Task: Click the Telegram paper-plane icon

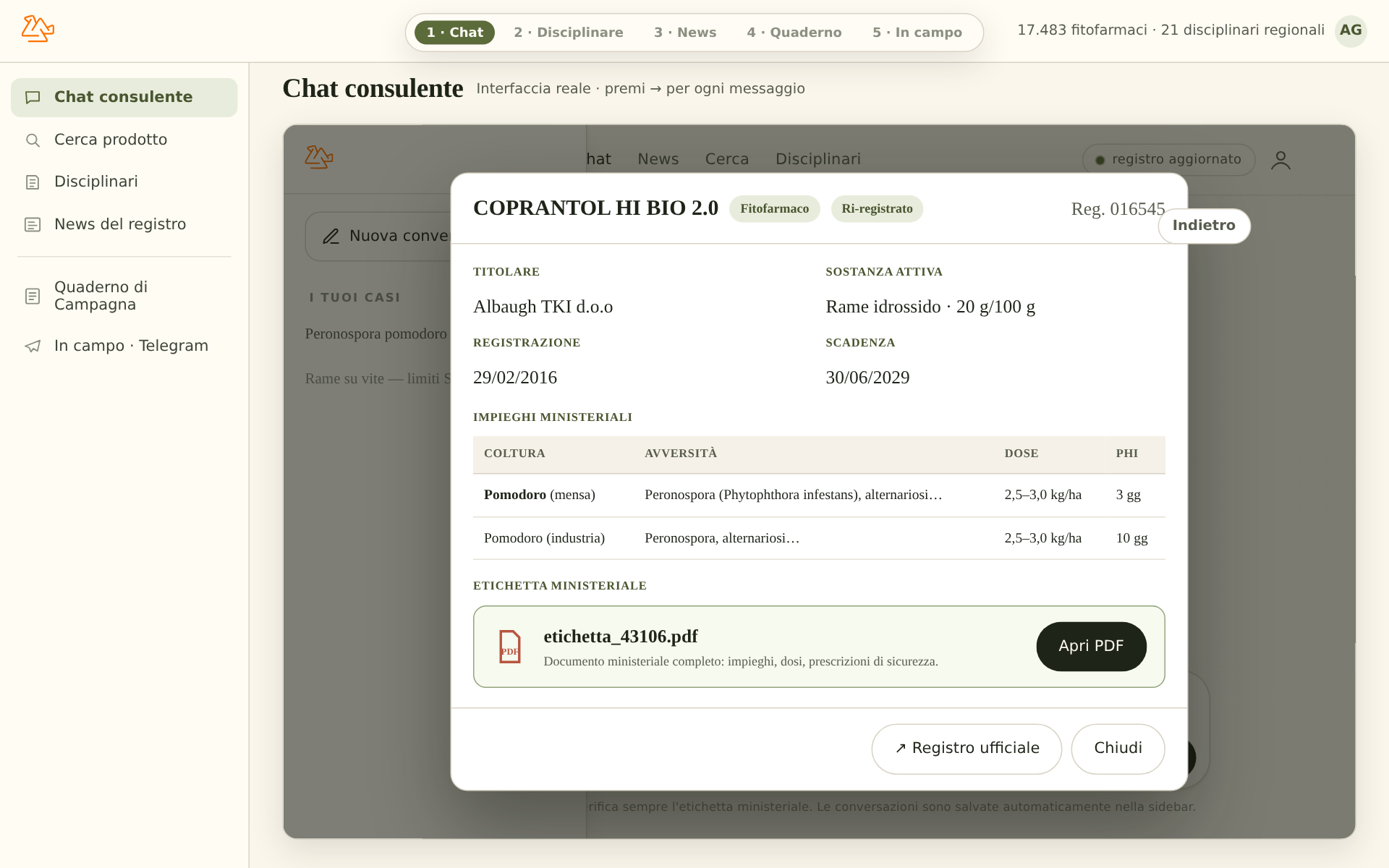Action: 33,346
